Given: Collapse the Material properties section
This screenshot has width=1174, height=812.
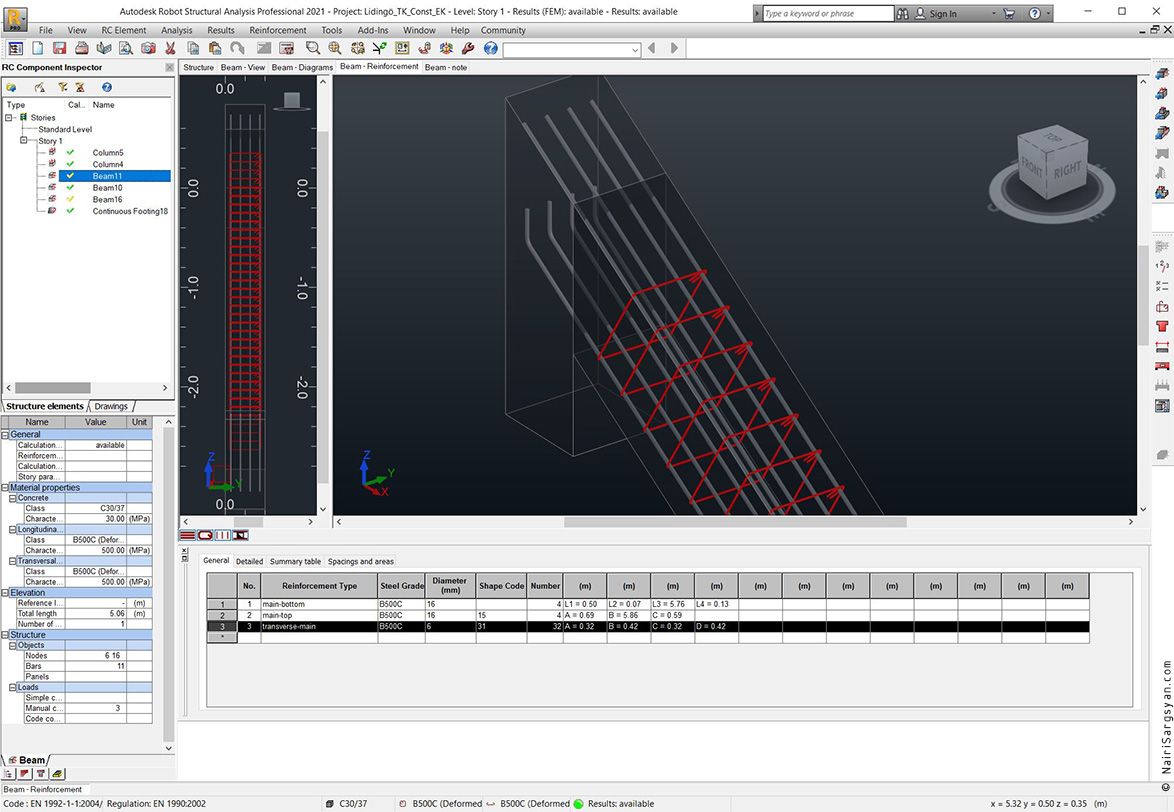Looking at the screenshot, I should 5,487.
